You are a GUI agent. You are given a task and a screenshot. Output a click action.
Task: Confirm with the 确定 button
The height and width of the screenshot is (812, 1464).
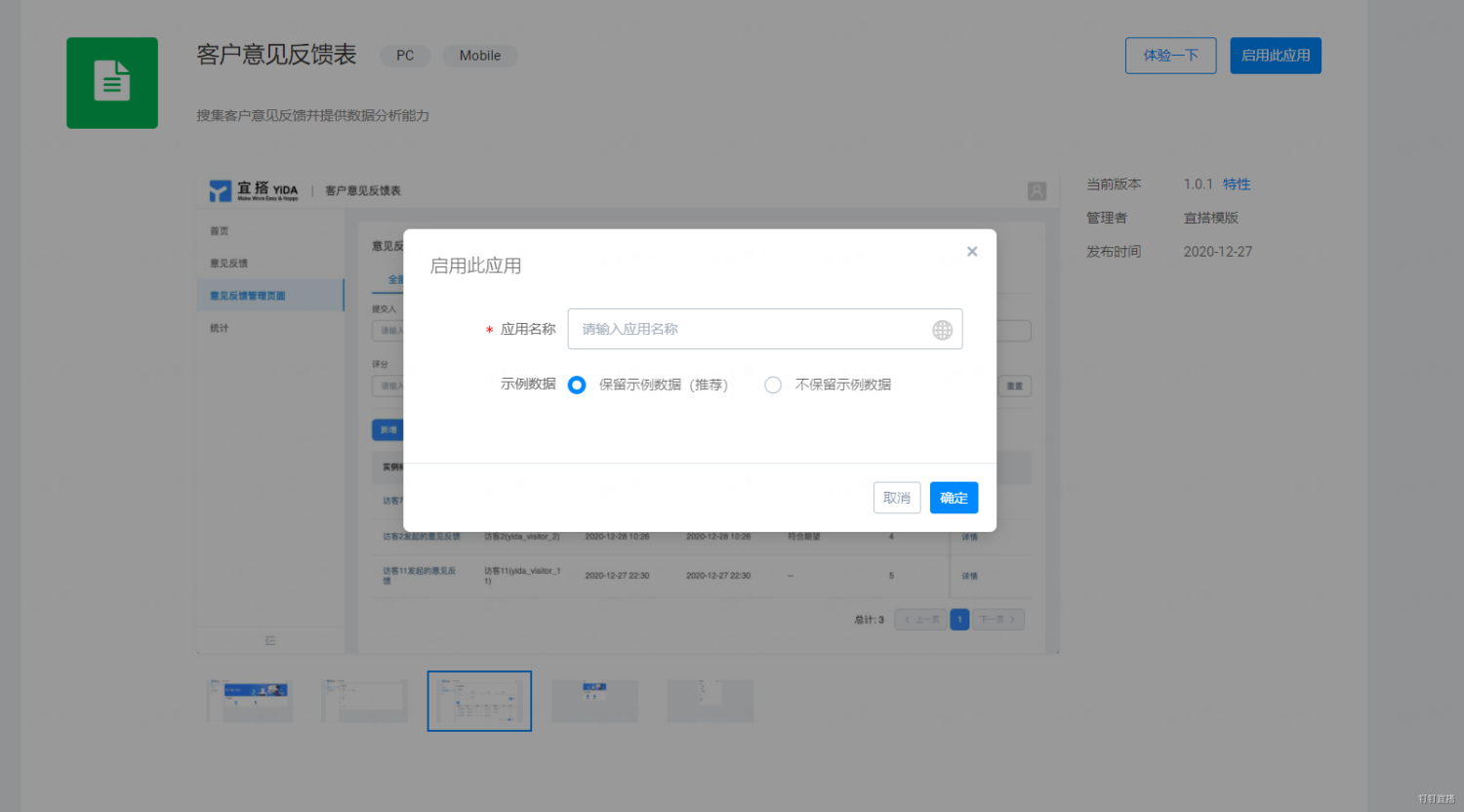pos(954,498)
